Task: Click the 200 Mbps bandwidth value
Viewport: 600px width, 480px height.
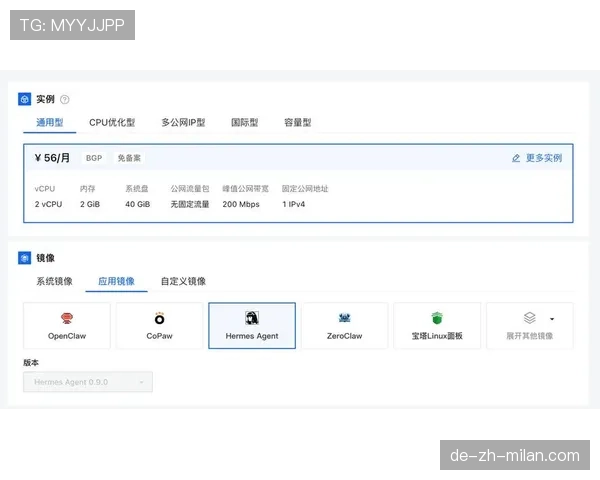Action: tap(241, 204)
